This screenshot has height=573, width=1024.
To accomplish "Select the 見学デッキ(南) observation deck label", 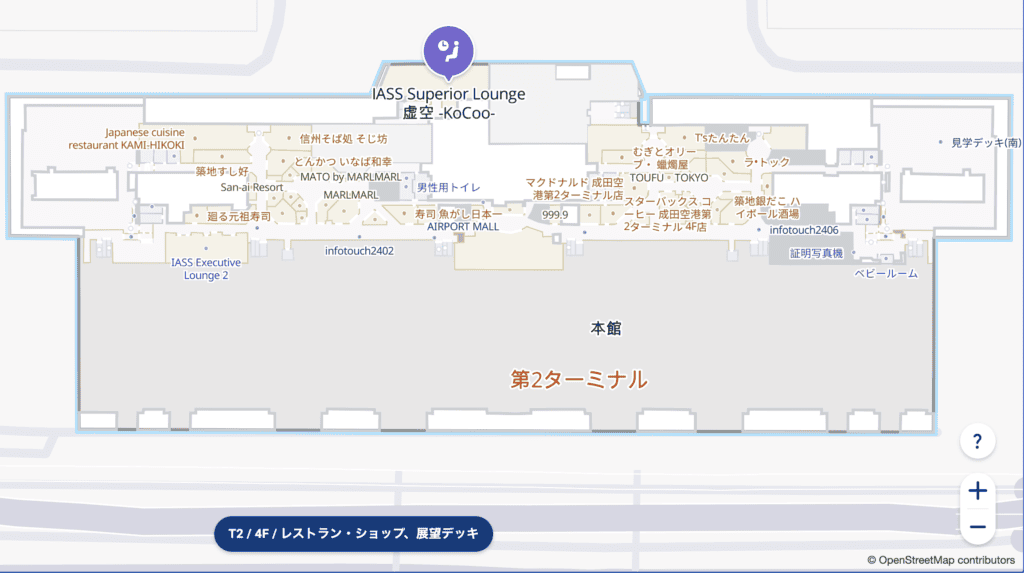I will pos(986,142).
